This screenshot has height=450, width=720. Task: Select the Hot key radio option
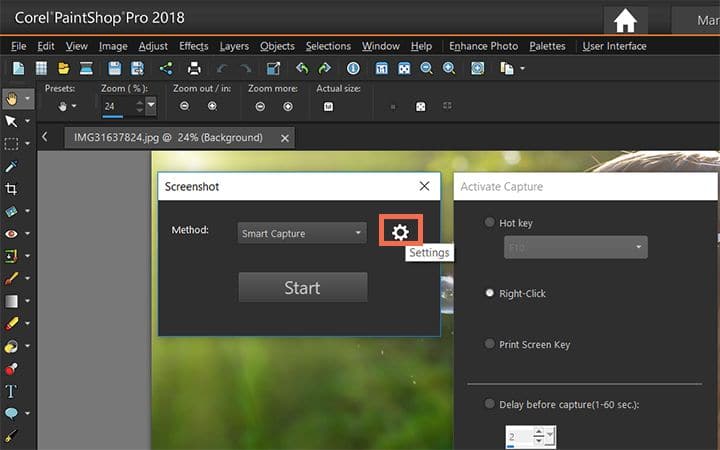point(489,222)
